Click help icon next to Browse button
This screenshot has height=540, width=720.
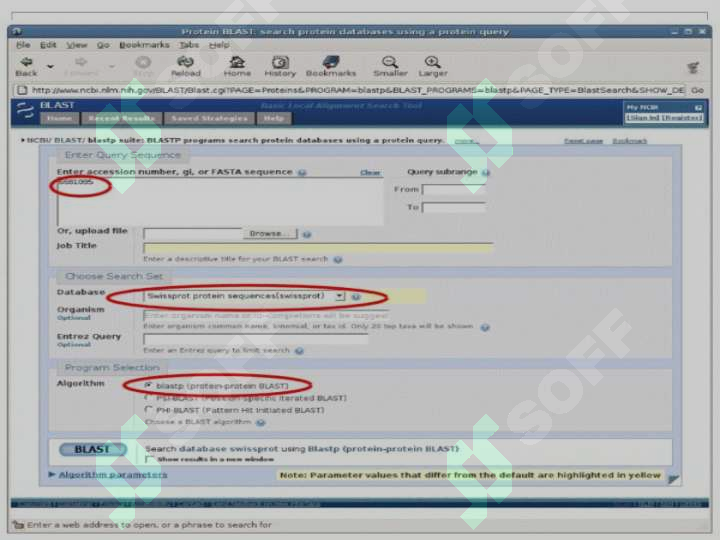tap(307, 235)
